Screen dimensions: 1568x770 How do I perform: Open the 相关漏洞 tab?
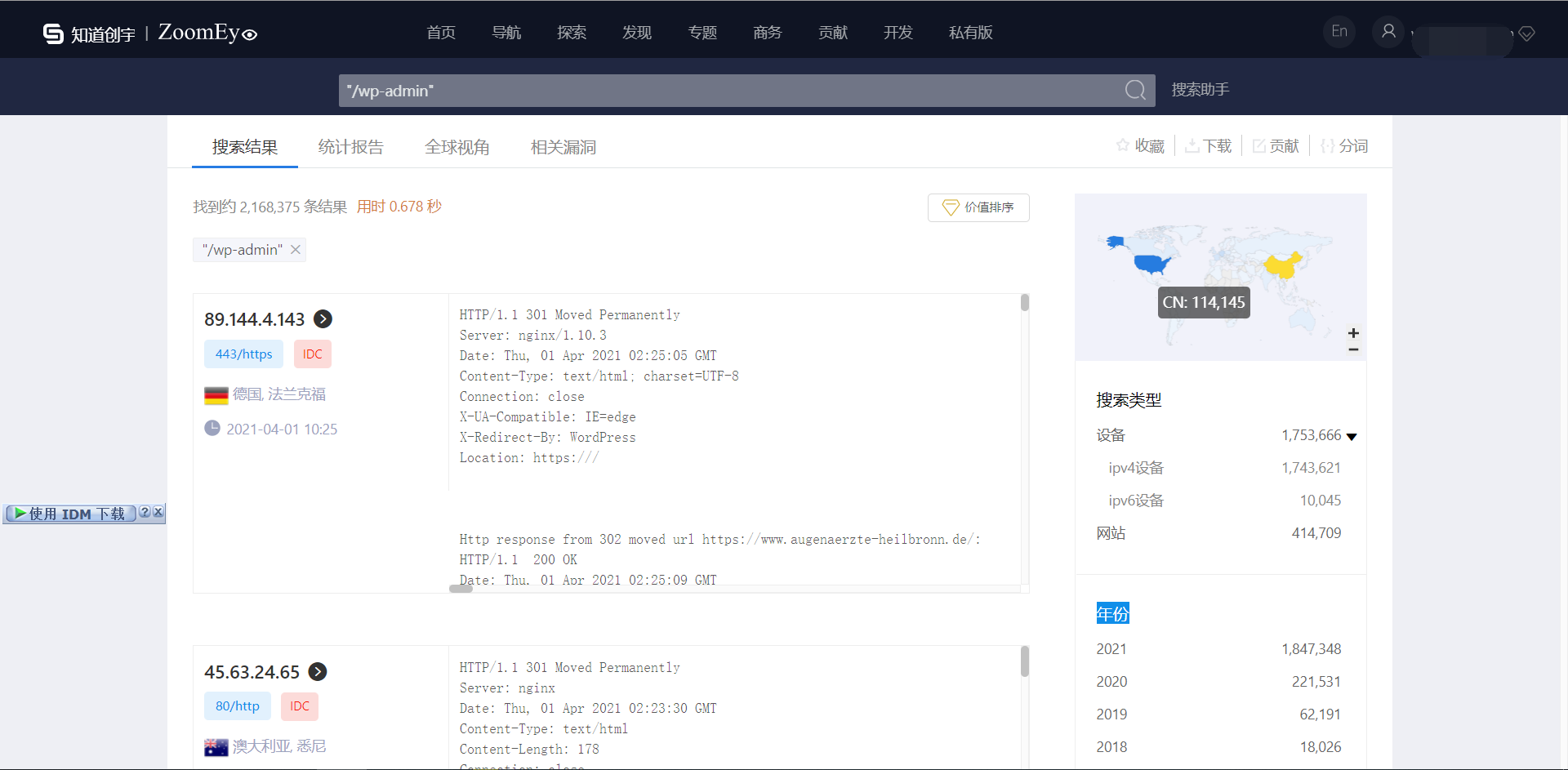point(563,147)
